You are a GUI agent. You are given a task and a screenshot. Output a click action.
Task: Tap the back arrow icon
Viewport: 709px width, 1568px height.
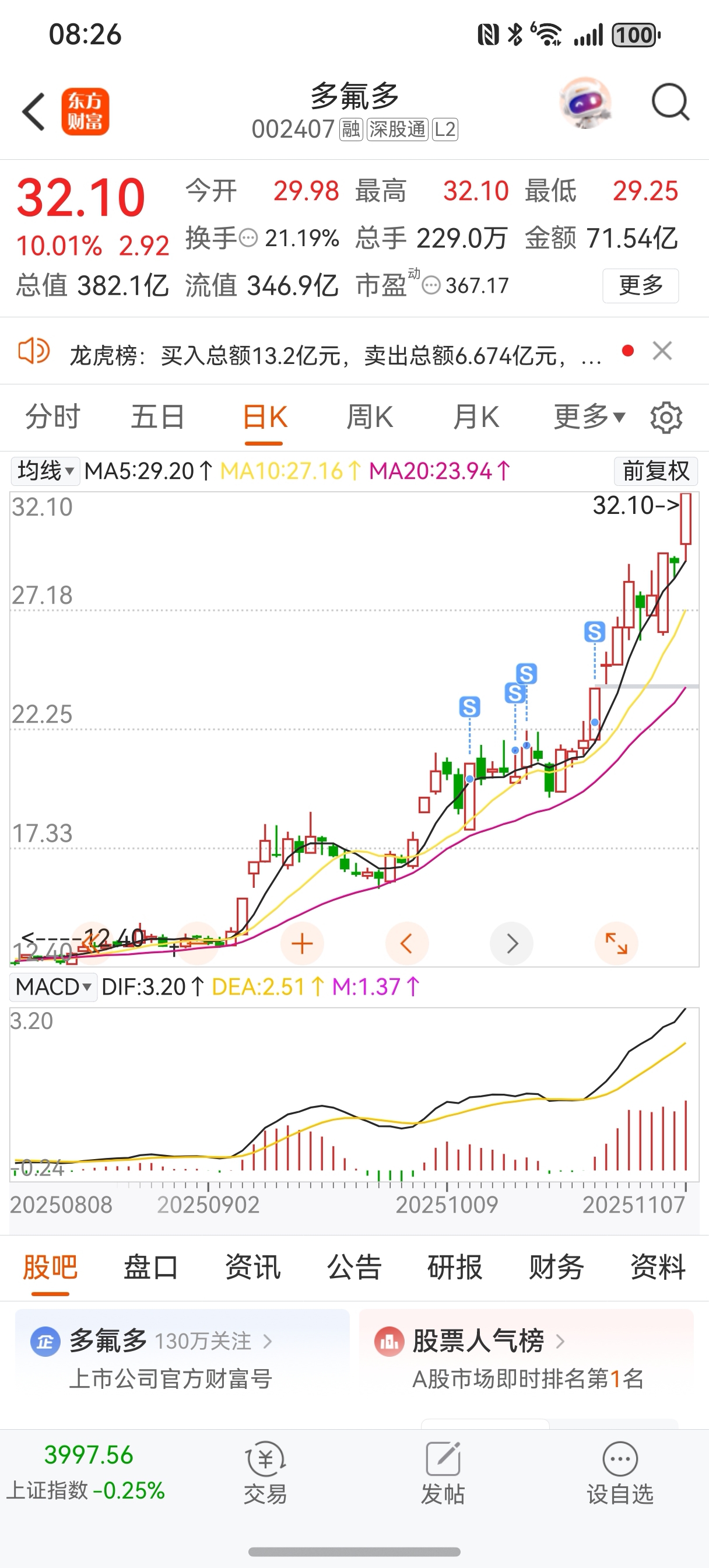33,111
